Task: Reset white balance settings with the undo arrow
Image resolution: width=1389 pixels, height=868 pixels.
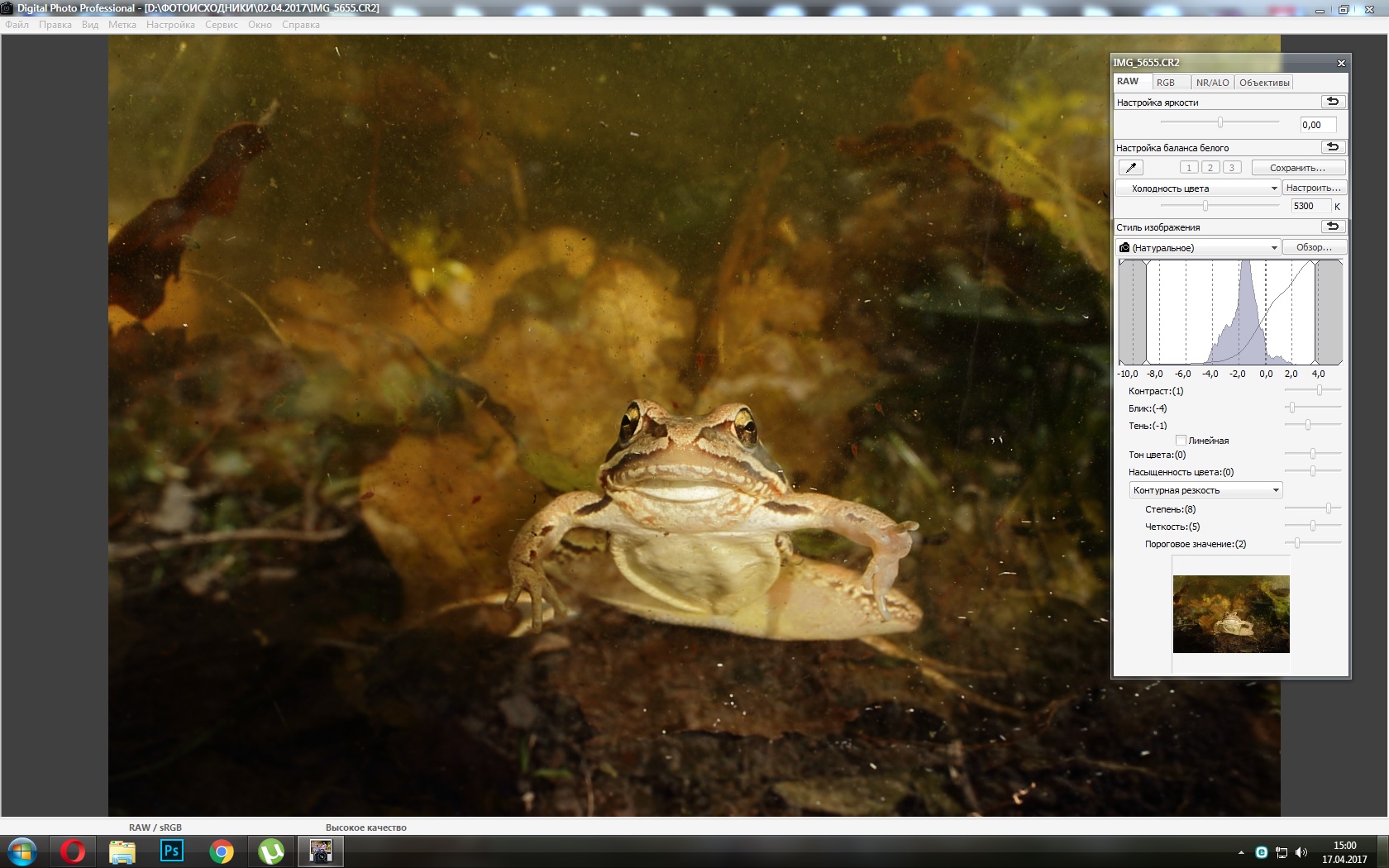Action: click(1333, 147)
